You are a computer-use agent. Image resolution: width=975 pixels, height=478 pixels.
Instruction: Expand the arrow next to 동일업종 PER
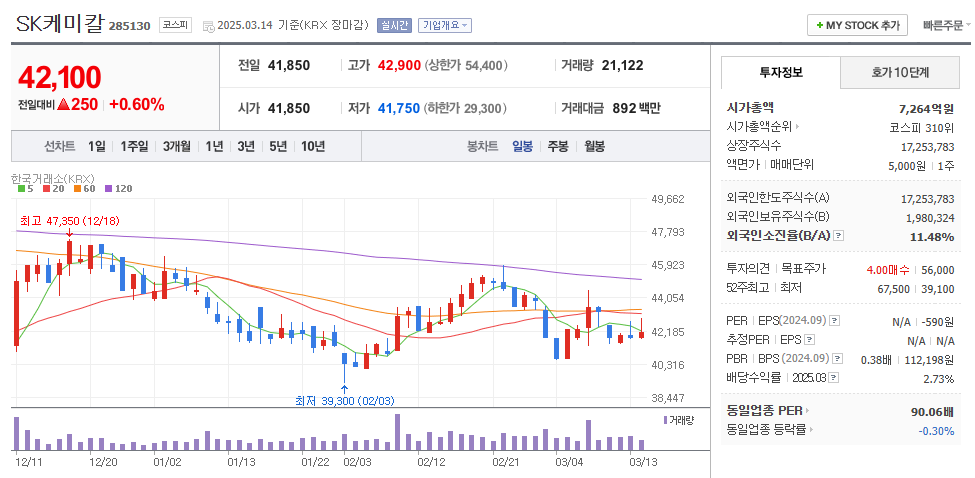coord(808,411)
